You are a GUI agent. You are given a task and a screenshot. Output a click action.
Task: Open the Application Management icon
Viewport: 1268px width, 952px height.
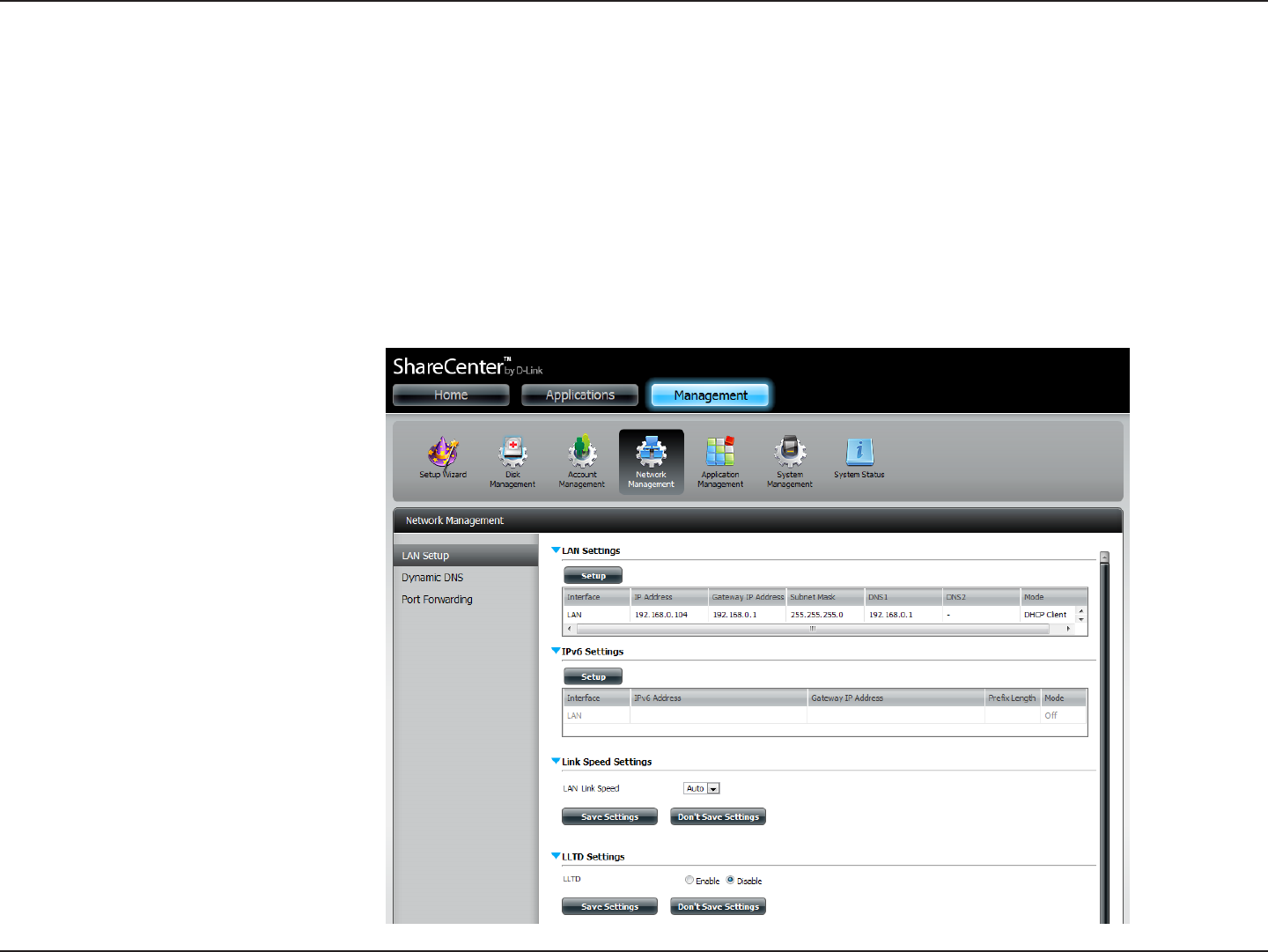click(720, 462)
